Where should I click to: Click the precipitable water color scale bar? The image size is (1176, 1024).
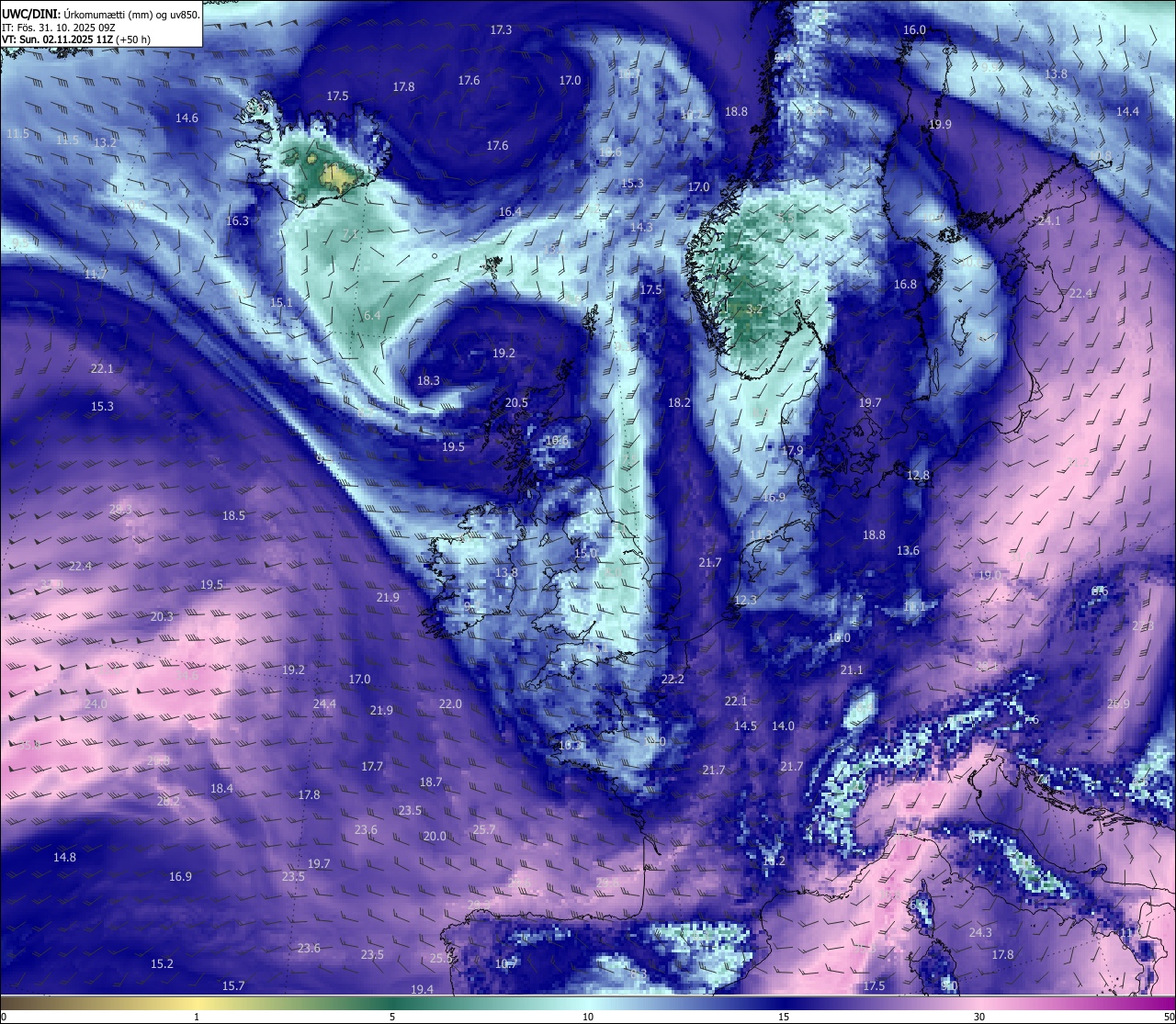tap(588, 1002)
